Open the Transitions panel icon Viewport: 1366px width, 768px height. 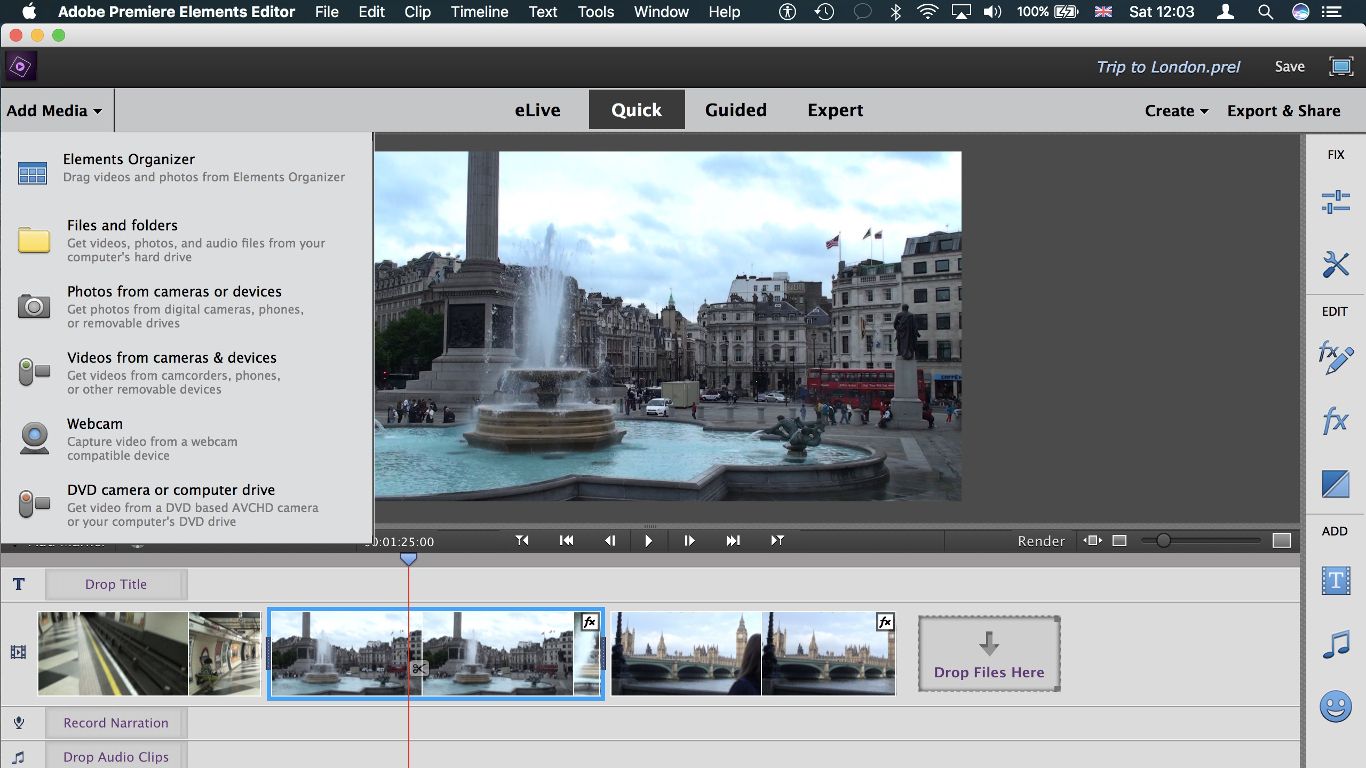(1335, 484)
